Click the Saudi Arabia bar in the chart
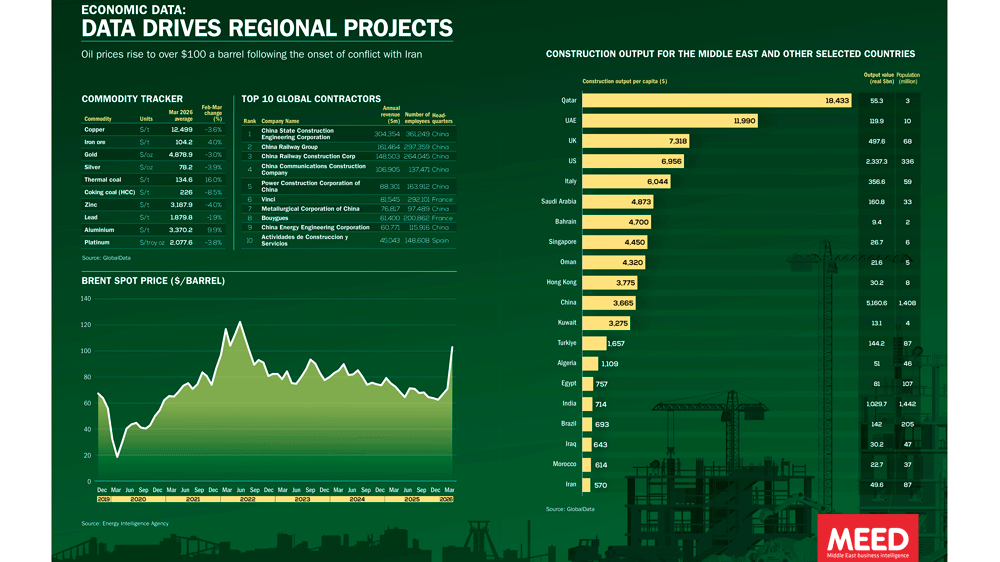The image size is (1000, 562). tap(617, 202)
